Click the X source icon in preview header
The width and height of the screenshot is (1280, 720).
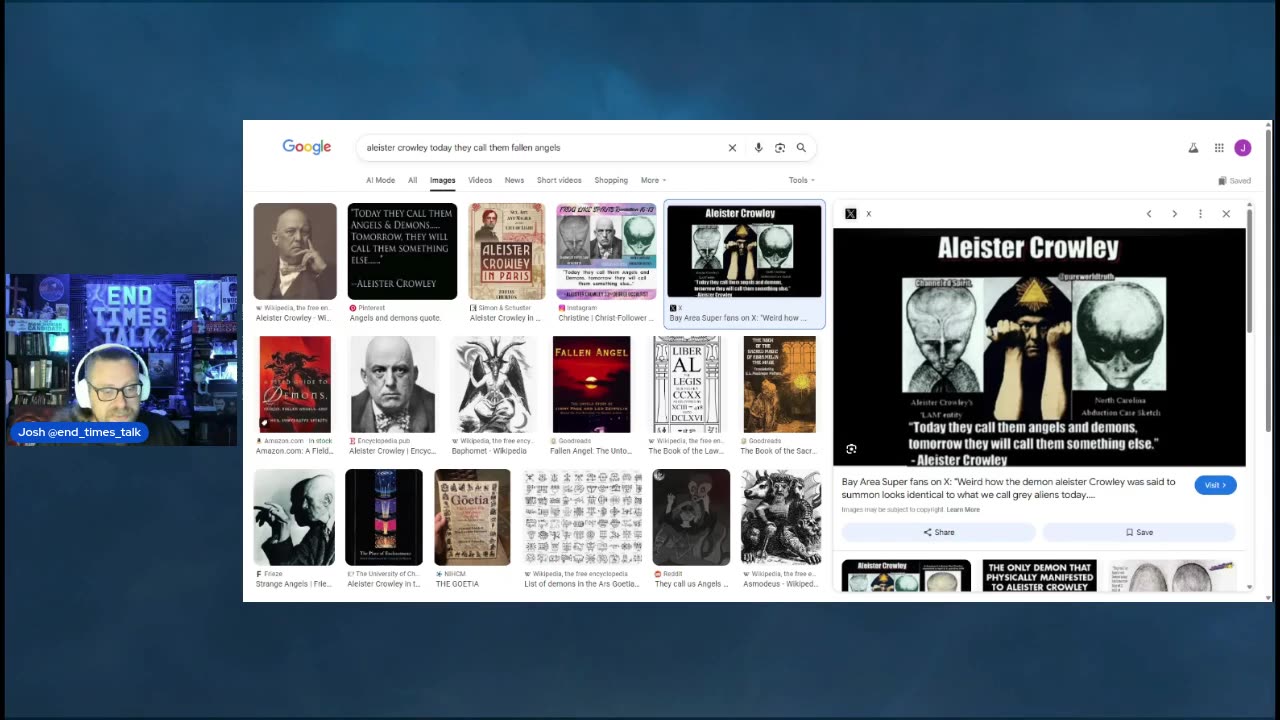point(851,214)
